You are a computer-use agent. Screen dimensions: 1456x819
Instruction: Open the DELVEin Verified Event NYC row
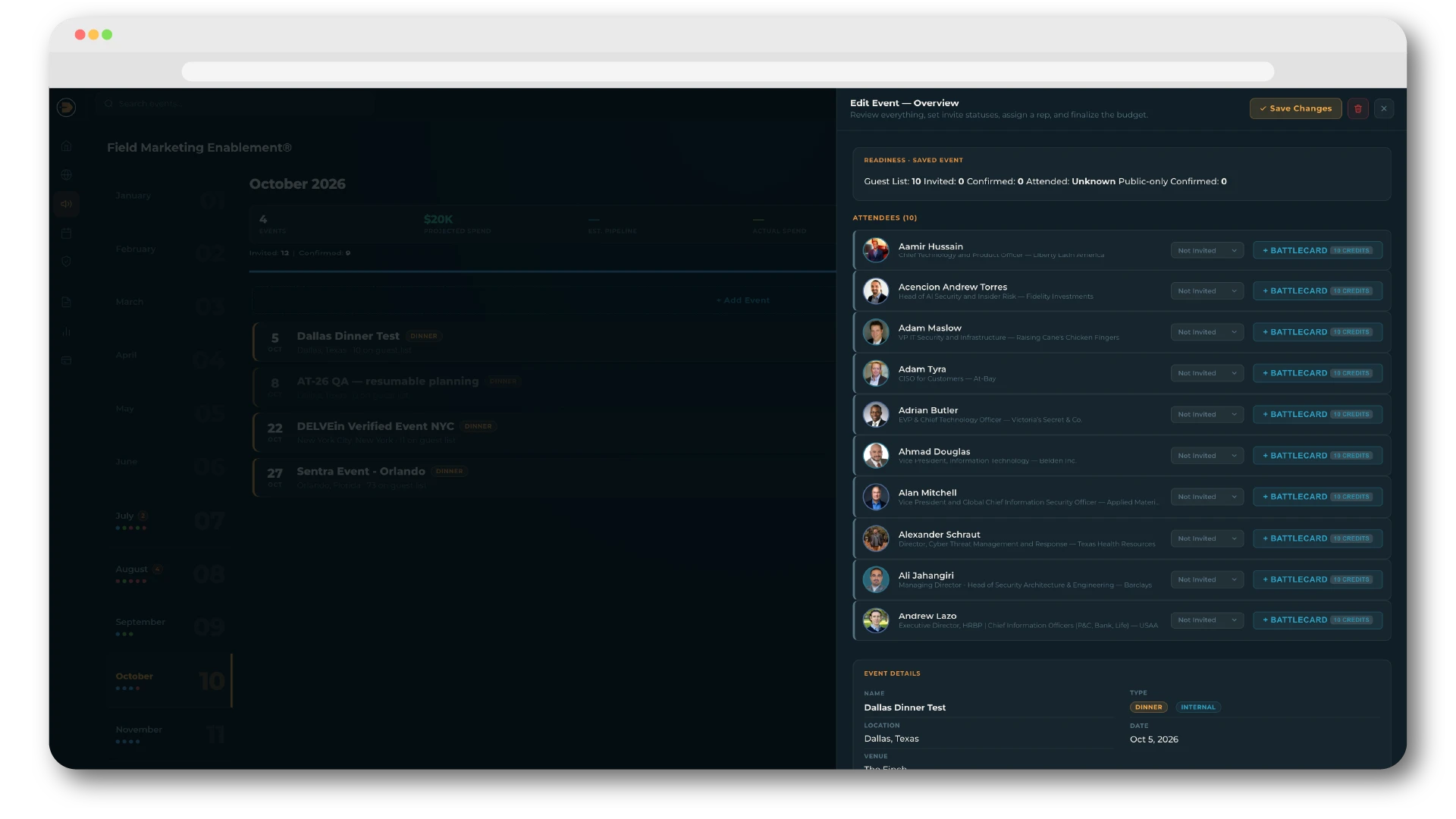[x=544, y=432]
